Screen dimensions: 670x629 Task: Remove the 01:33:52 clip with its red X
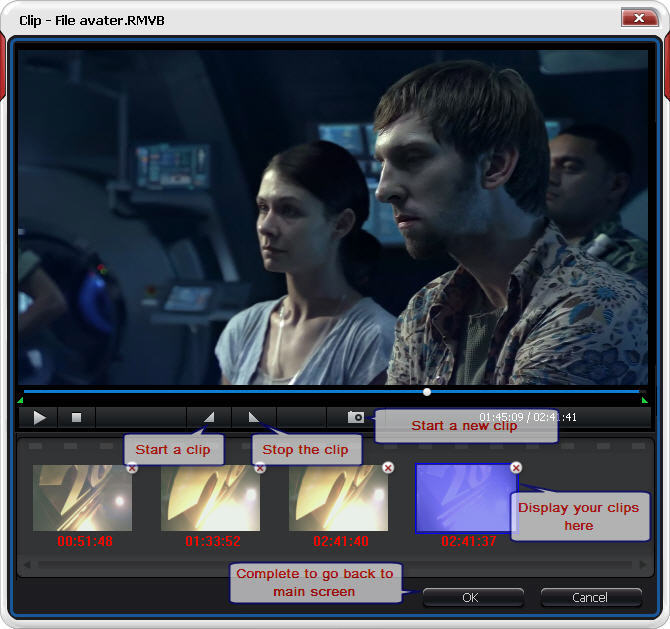(260, 468)
